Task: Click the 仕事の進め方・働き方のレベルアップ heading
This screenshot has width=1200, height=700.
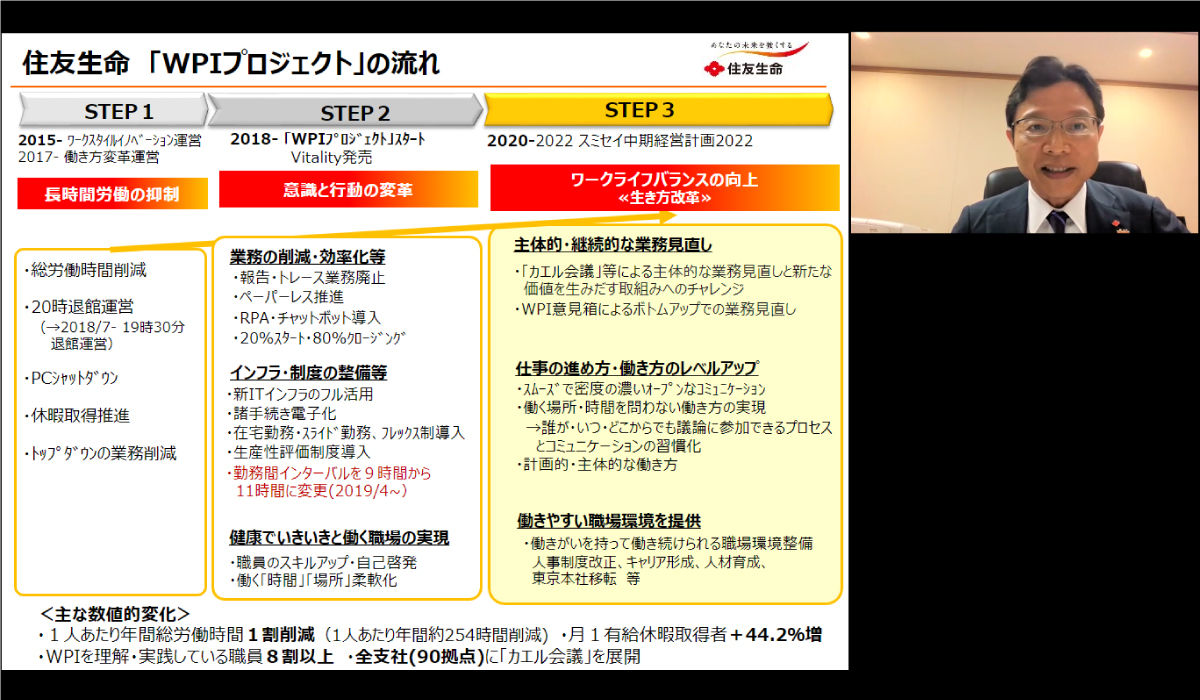Action: tap(638, 367)
